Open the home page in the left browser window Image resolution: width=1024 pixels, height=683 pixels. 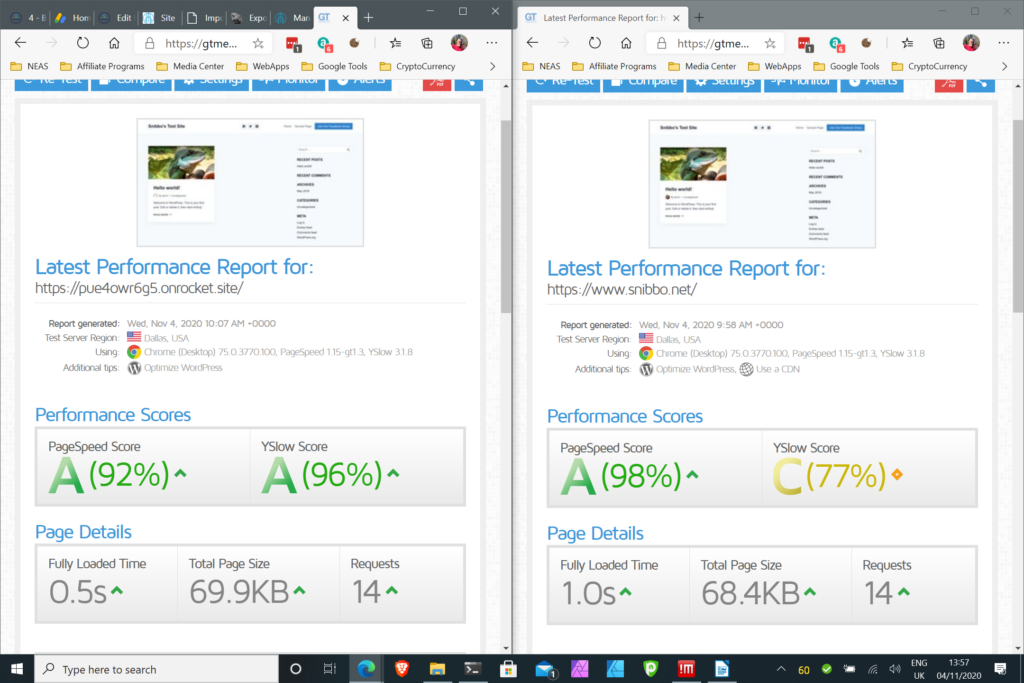[x=114, y=43]
